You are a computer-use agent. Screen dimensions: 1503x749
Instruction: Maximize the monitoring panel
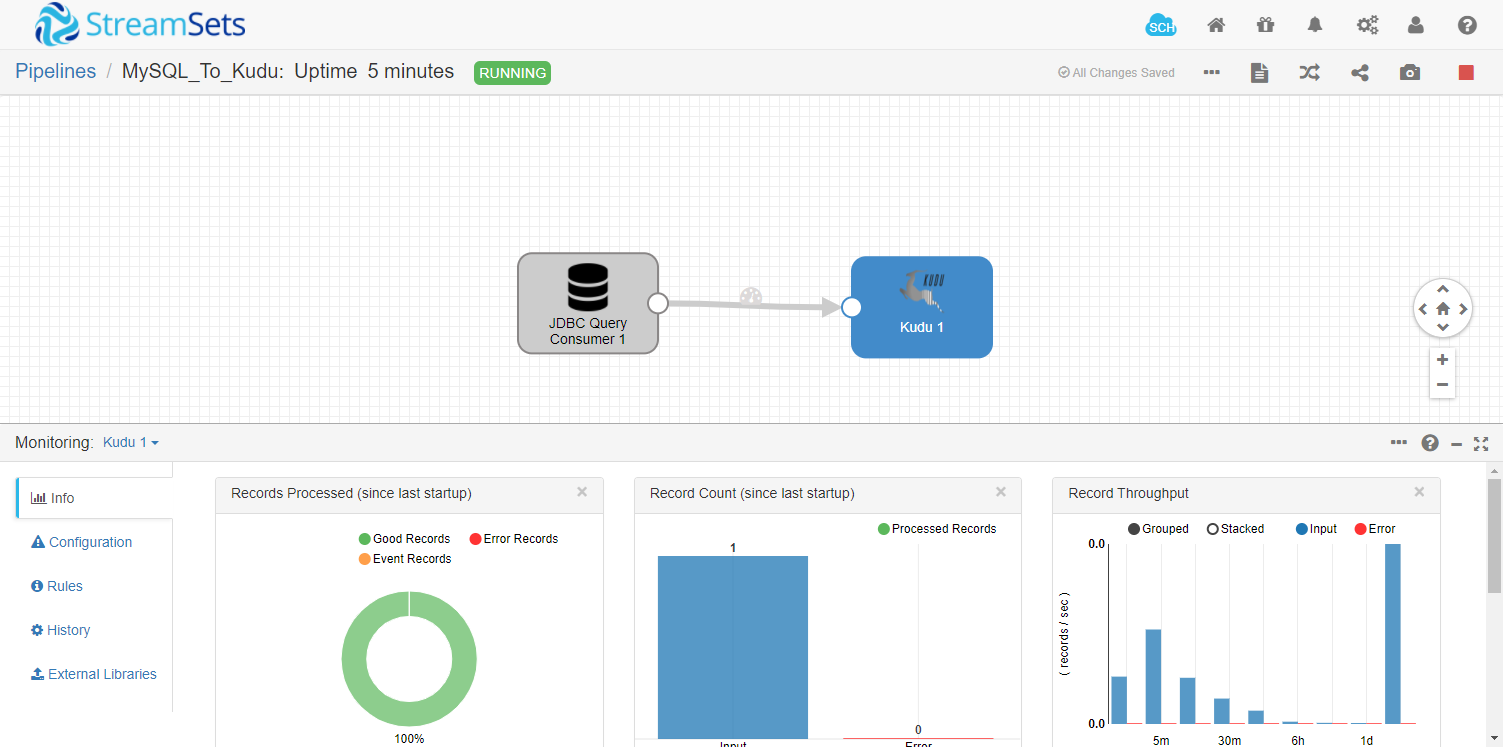pos(1482,443)
